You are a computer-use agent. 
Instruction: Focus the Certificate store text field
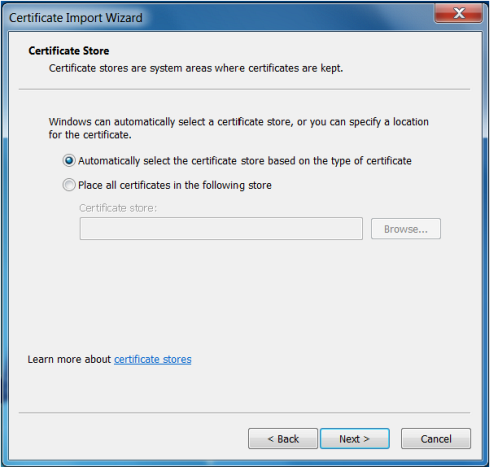pyautogui.click(x=221, y=229)
